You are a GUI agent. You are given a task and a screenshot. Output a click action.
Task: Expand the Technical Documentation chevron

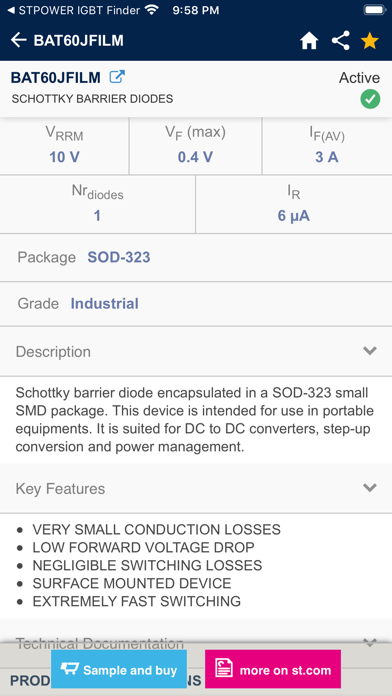click(x=370, y=642)
